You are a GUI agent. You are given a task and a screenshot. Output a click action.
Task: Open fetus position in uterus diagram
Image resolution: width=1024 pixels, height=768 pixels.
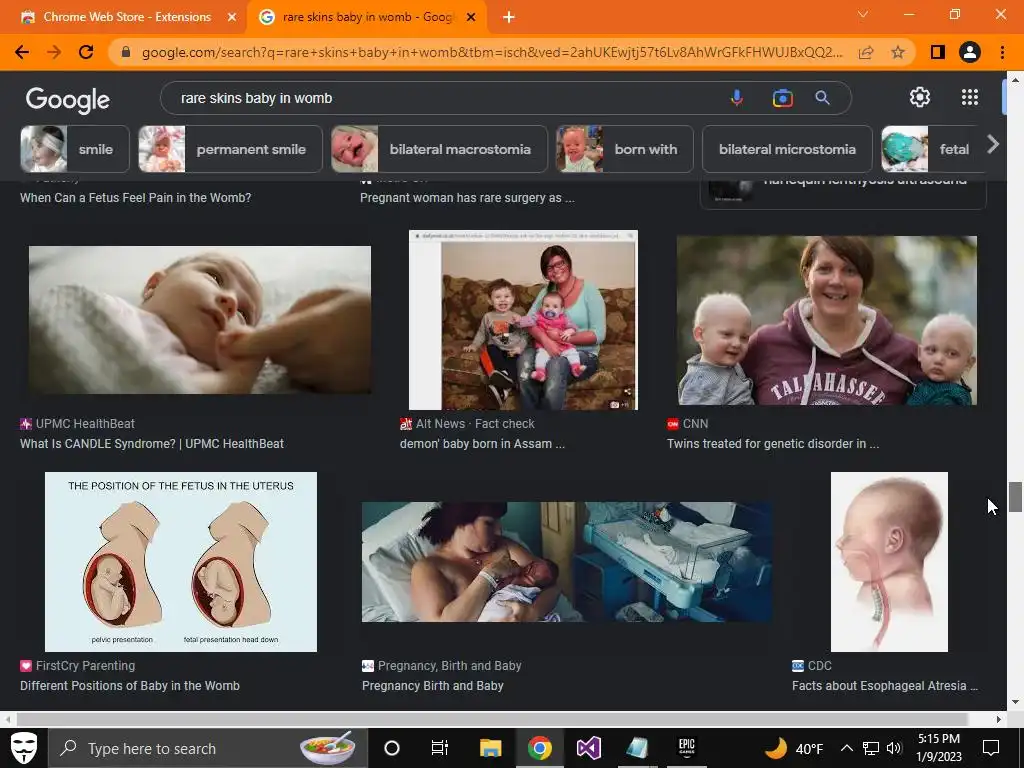[x=181, y=562]
